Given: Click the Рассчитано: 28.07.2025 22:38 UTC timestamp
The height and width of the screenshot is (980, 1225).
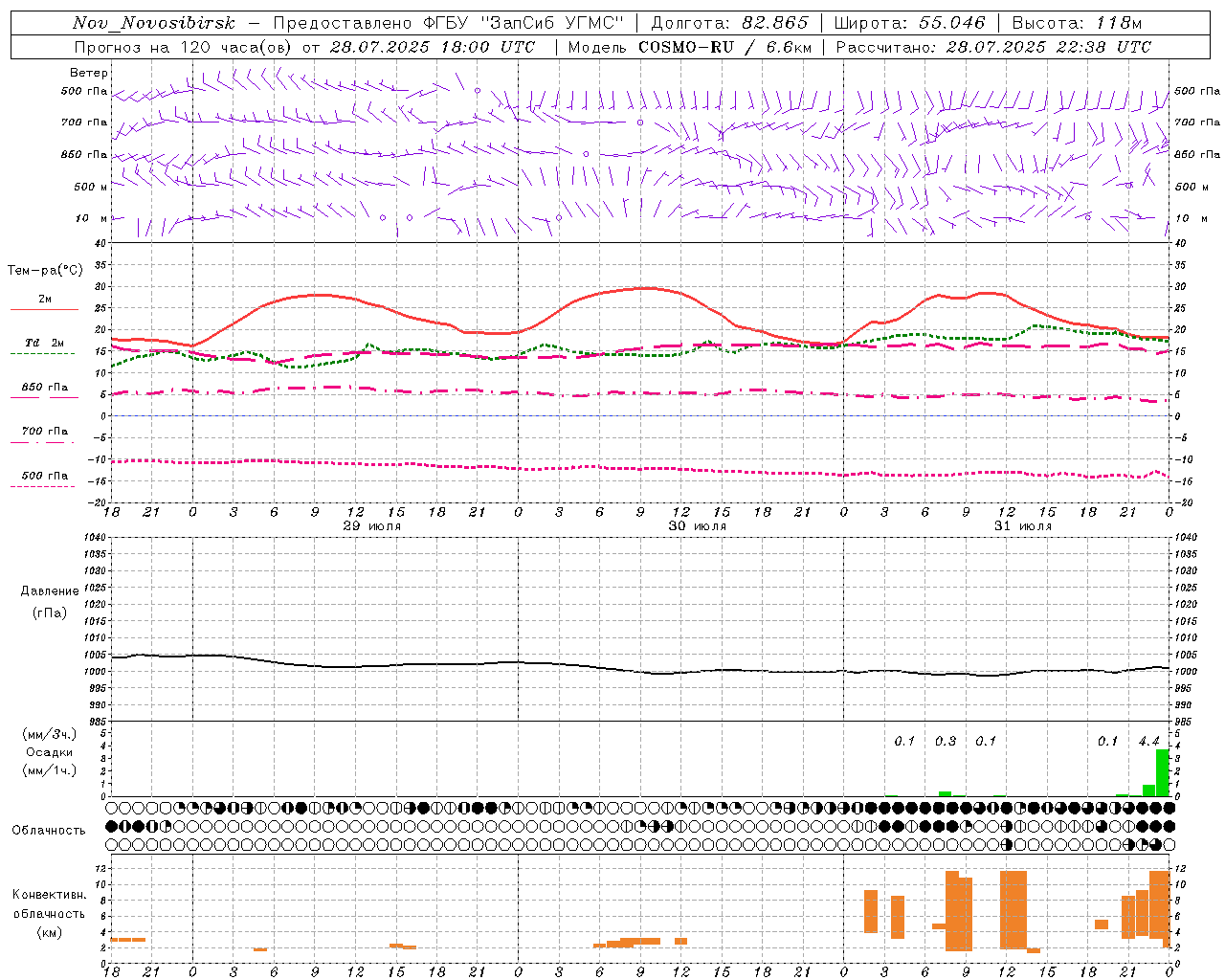Looking at the screenshot, I should [x=993, y=47].
